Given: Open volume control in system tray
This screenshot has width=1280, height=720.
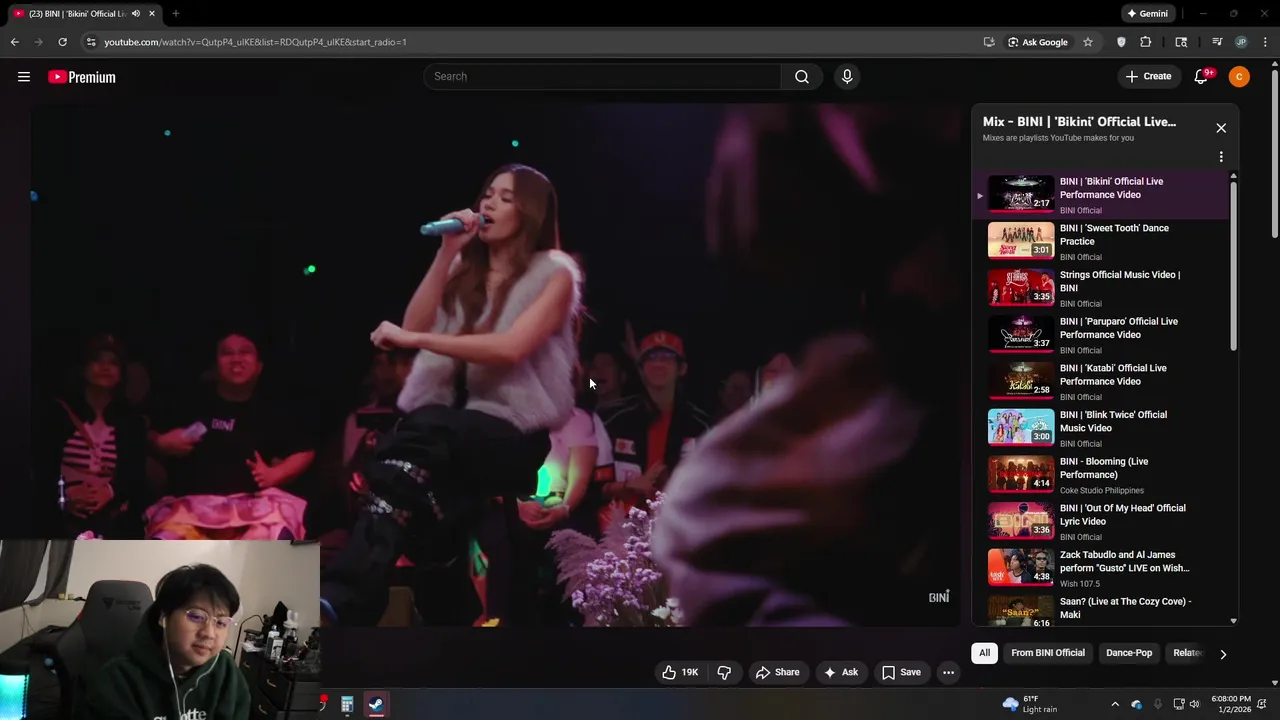Looking at the screenshot, I should pyautogui.click(x=1194, y=704).
